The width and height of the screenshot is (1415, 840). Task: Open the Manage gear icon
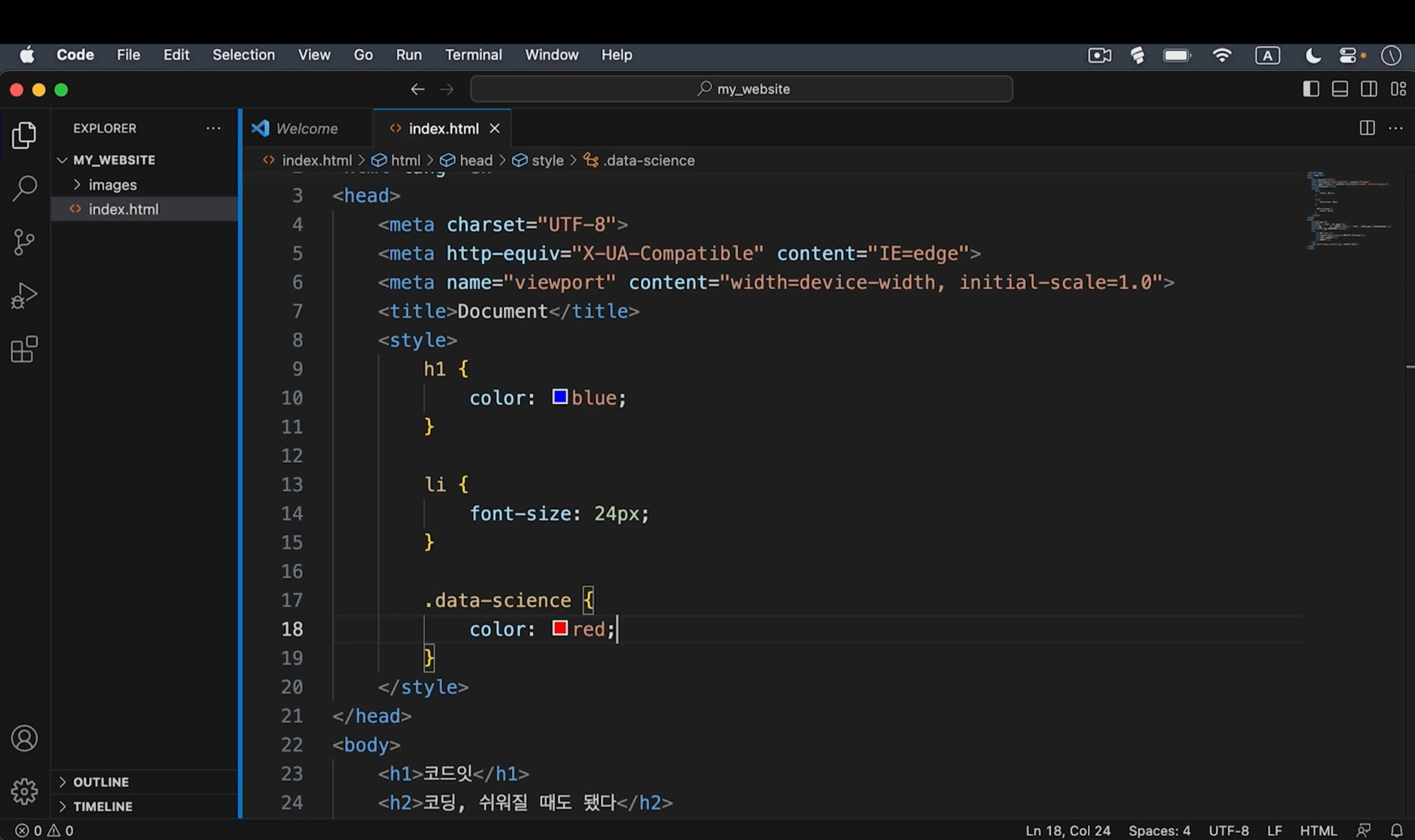point(24,791)
